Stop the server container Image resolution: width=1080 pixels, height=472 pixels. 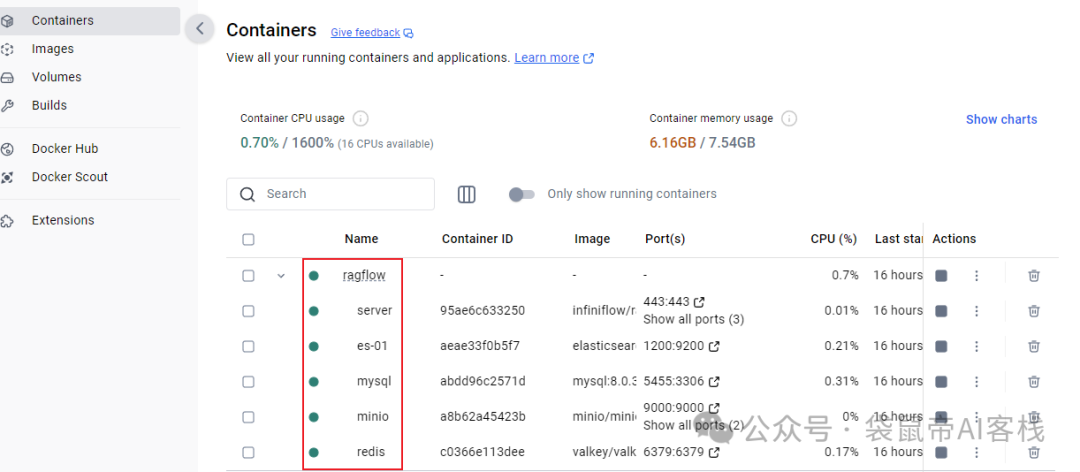pos(941,311)
